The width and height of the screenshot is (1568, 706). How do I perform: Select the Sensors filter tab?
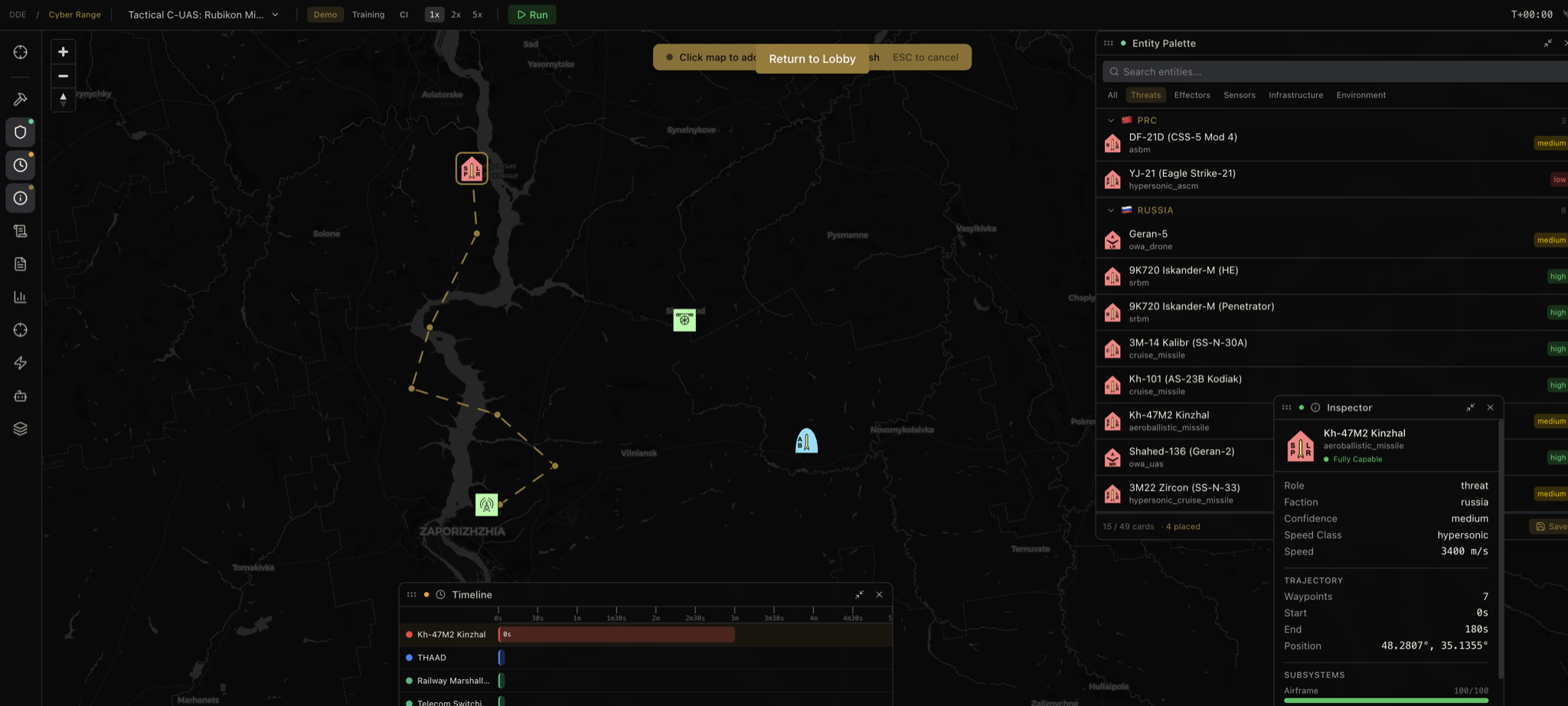click(1239, 96)
